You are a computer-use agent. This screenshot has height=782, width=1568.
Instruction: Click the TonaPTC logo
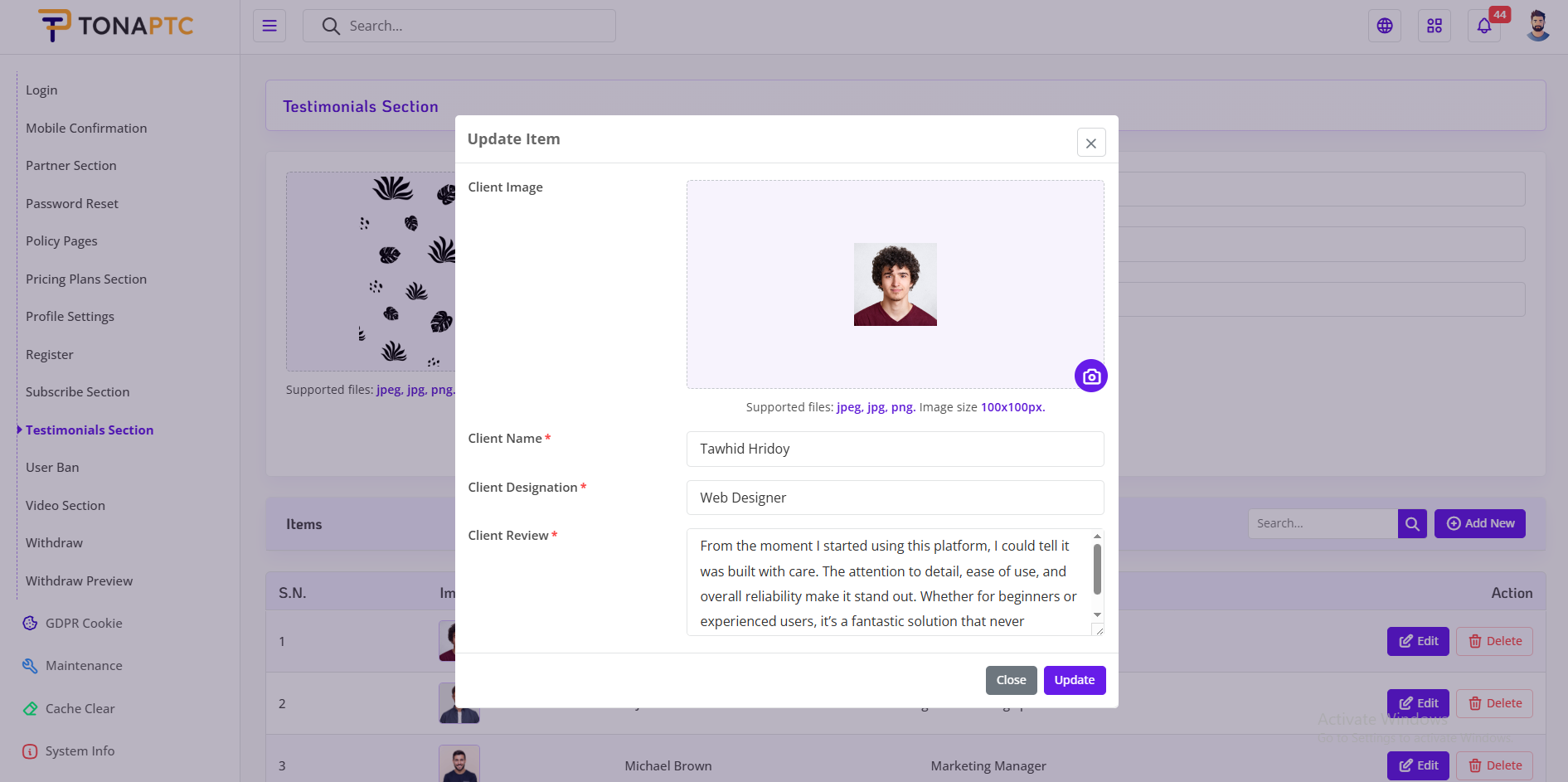click(115, 26)
